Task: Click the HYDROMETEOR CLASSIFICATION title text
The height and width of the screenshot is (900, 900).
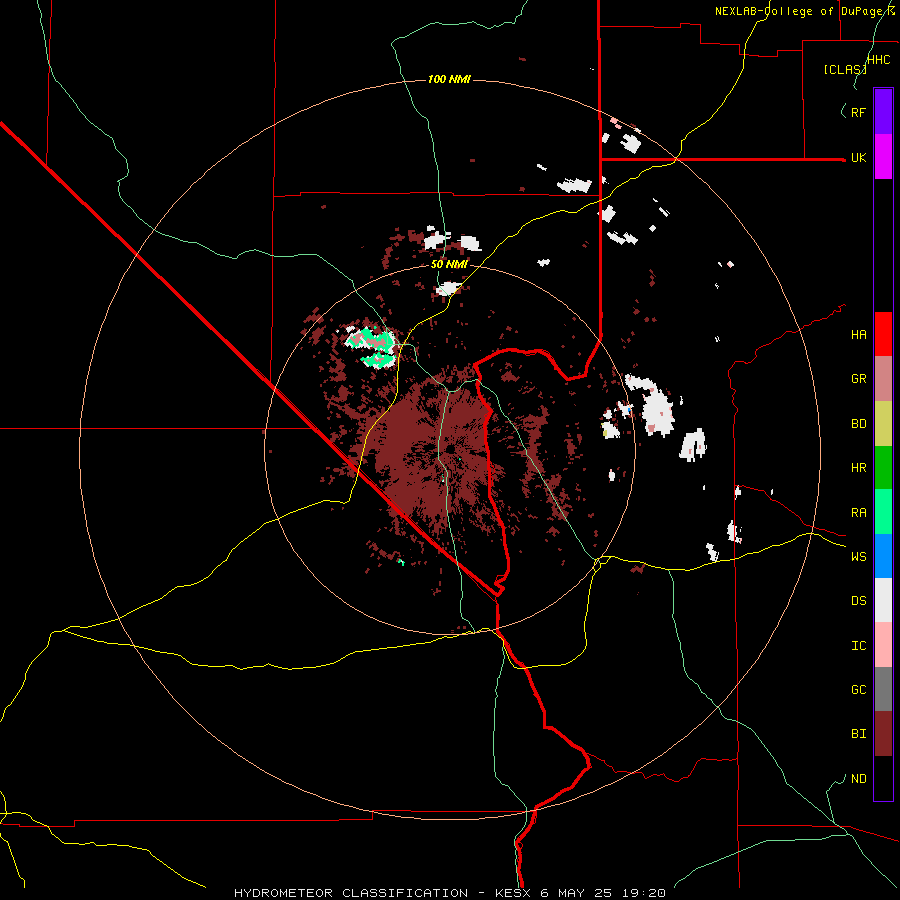Action: 350,893
